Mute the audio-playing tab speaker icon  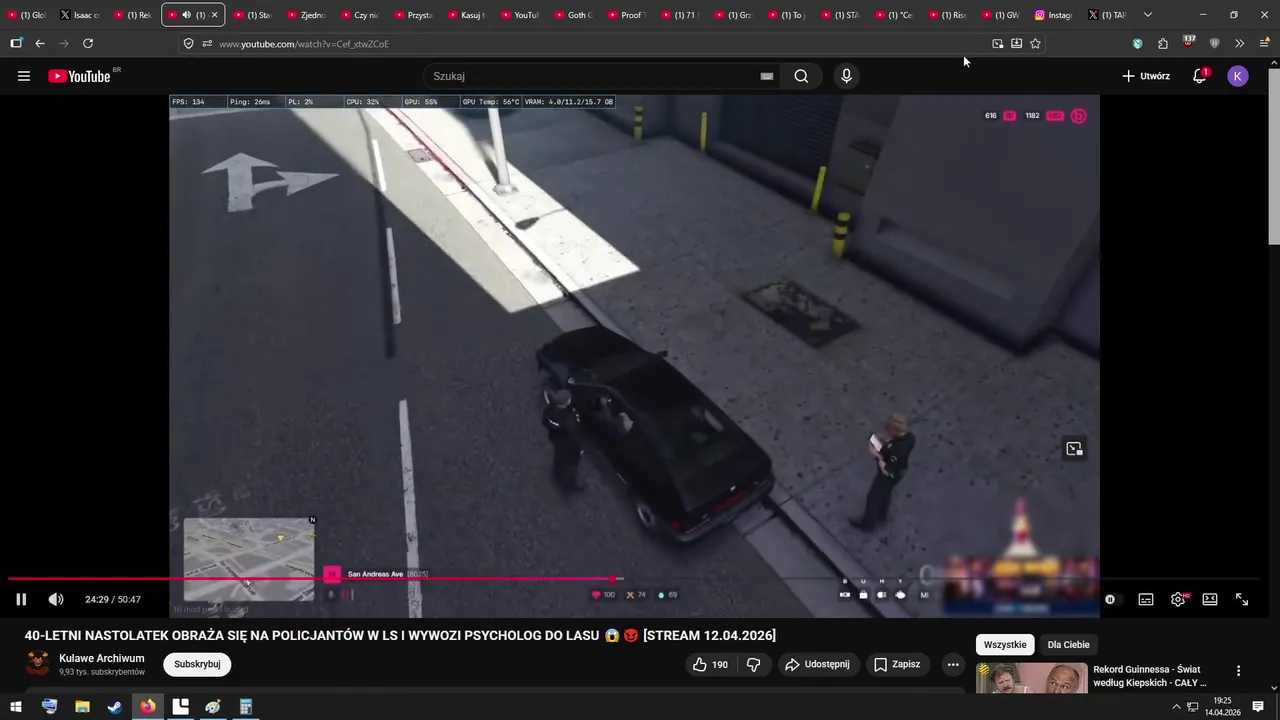click(x=186, y=15)
